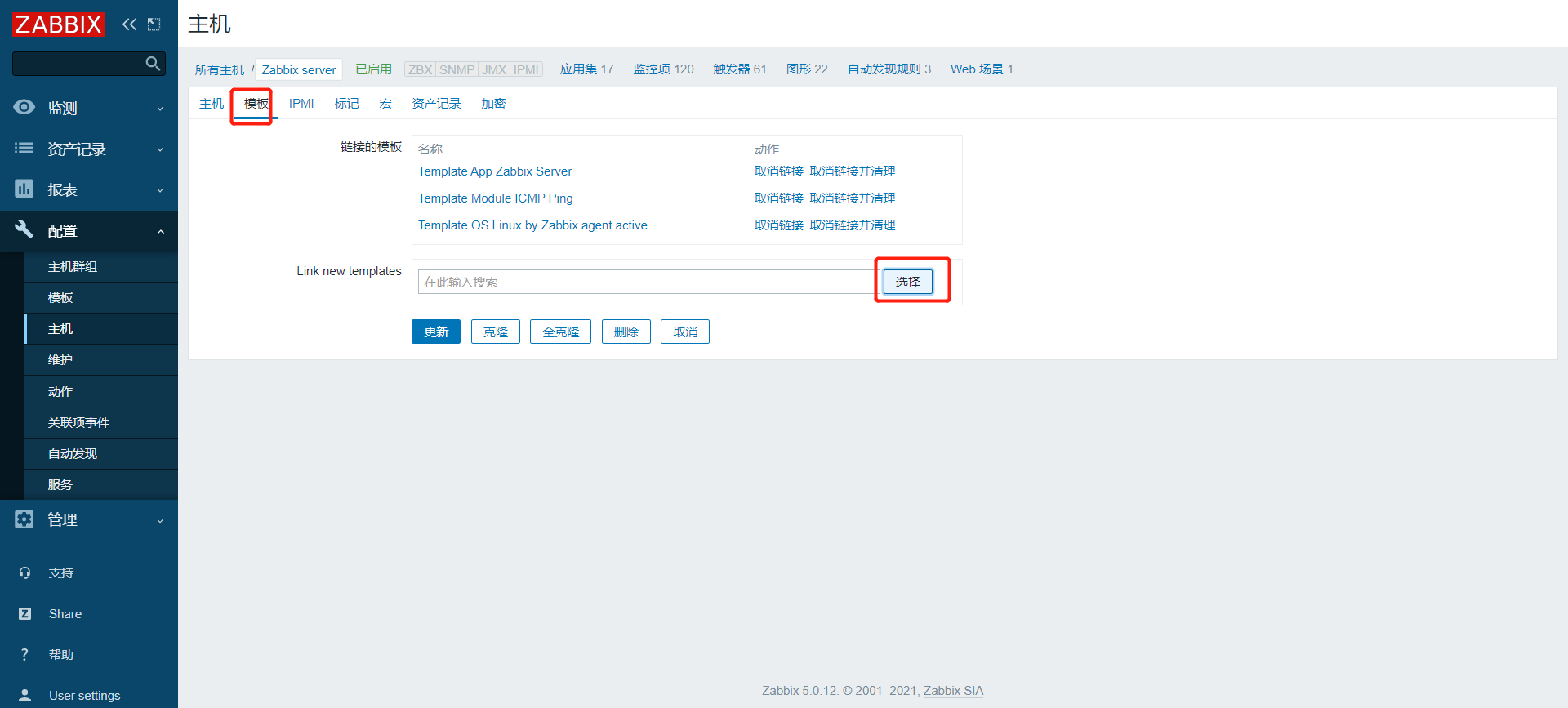Switch to the 模板 tab
This screenshot has height=708, width=1568.
coord(256,103)
